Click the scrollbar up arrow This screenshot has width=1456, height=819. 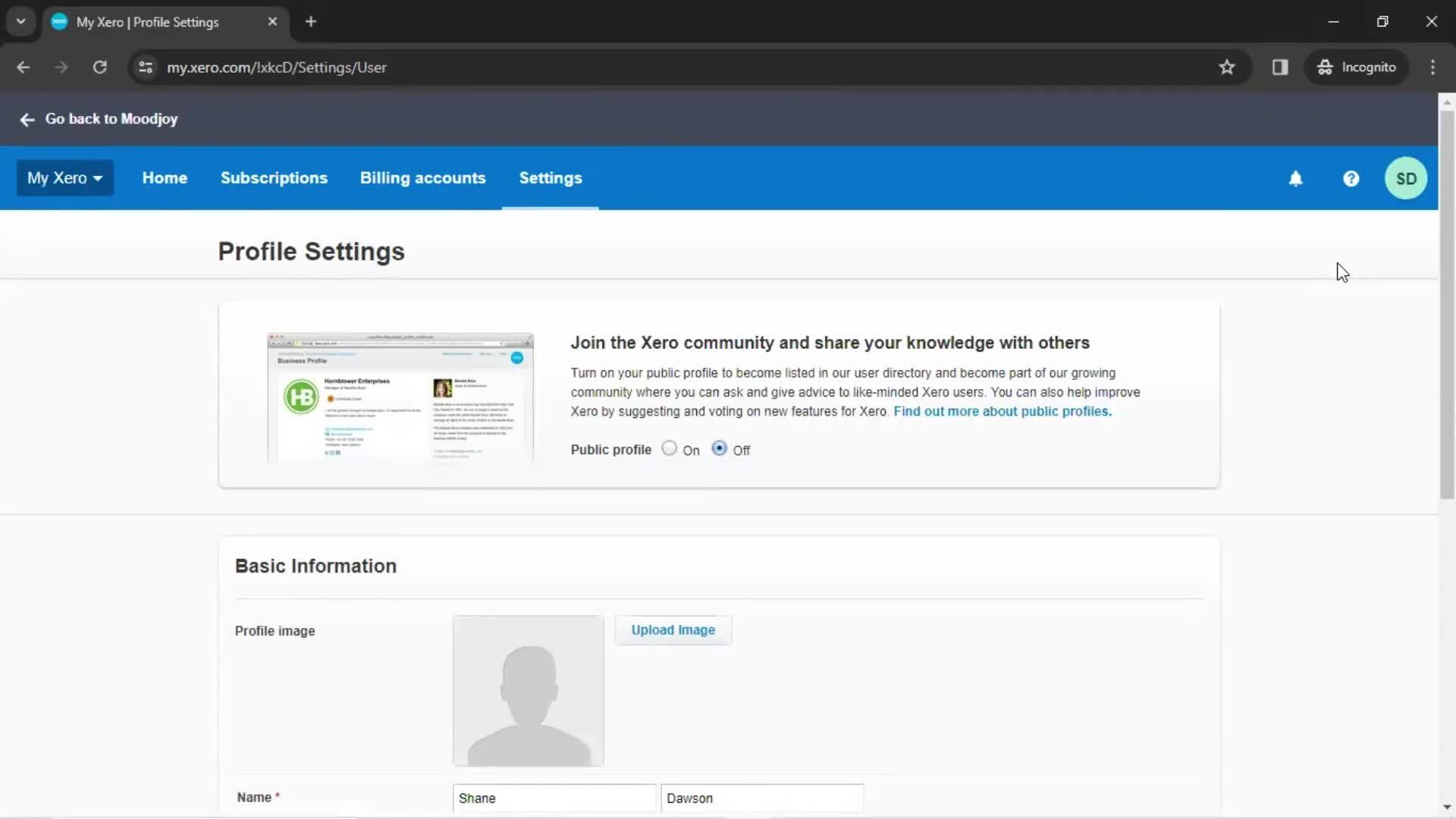(x=1447, y=102)
